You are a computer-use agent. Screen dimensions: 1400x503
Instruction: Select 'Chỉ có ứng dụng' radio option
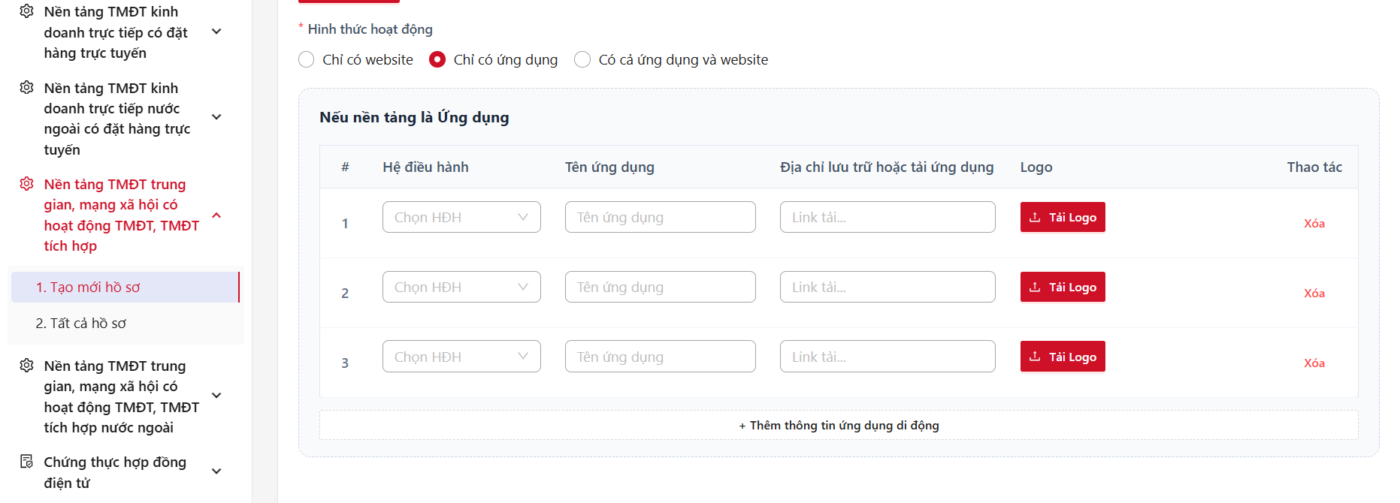point(437,60)
